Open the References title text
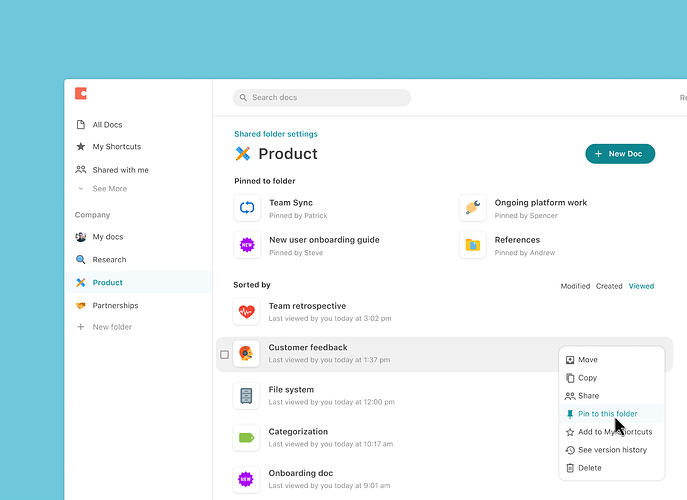 (517, 240)
